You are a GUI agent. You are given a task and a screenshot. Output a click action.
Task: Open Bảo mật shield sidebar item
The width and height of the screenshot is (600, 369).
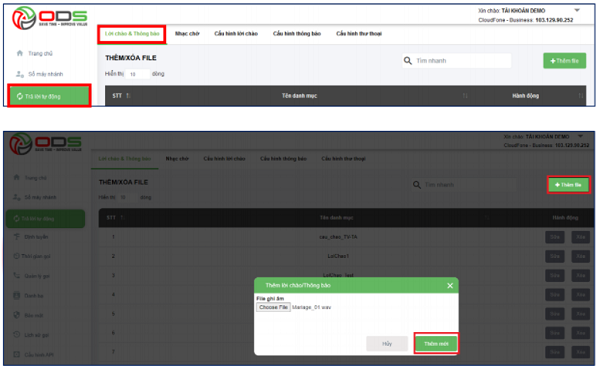[28, 315]
